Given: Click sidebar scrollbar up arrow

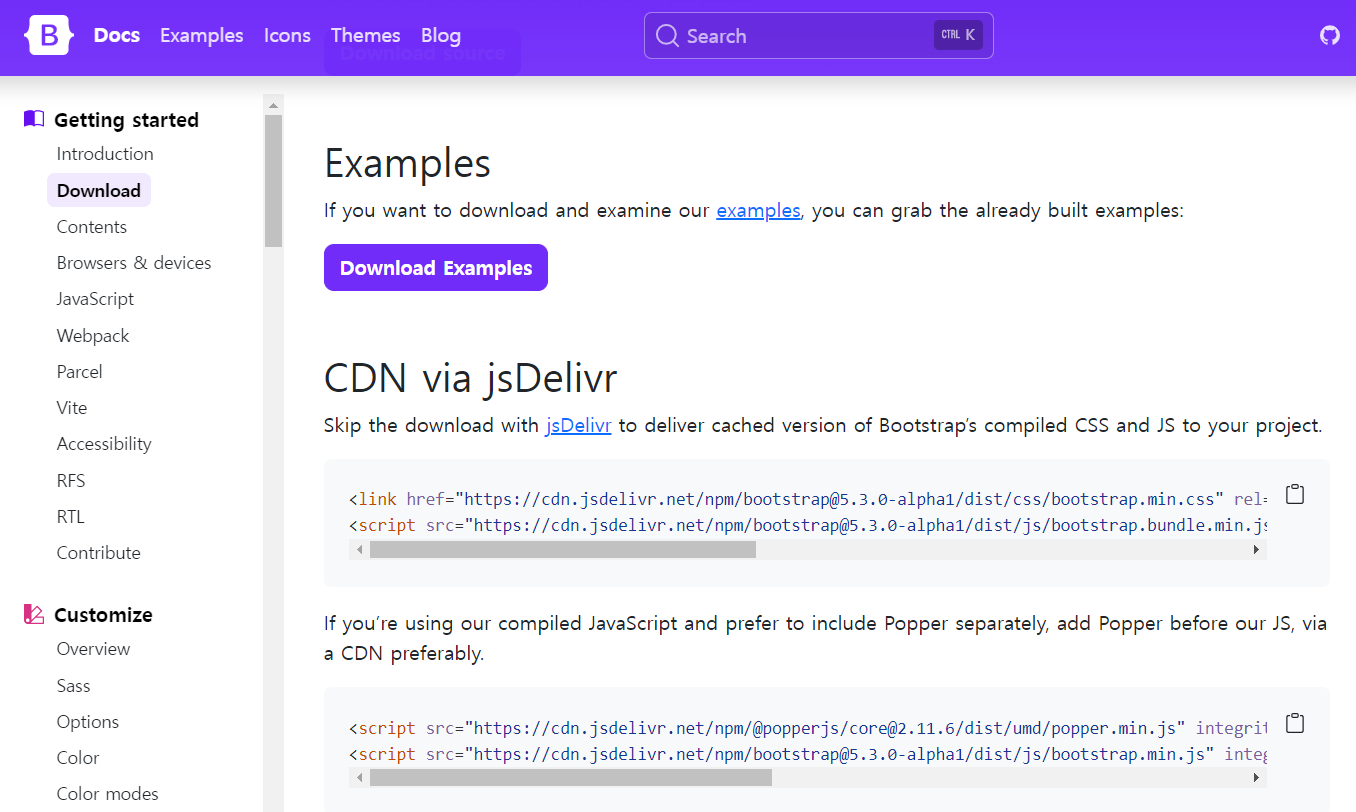Looking at the screenshot, I should point(273,104).
